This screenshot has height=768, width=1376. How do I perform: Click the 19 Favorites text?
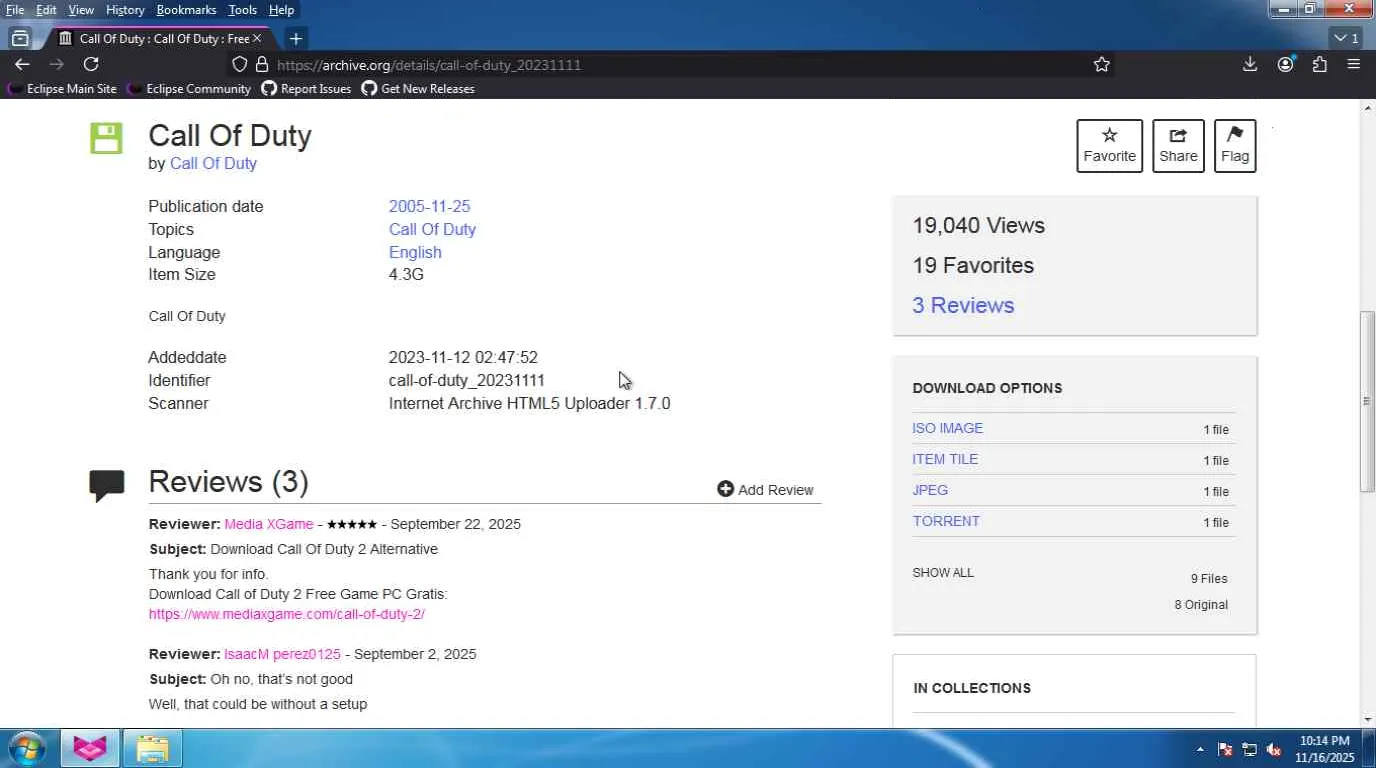tap(973, 265)
